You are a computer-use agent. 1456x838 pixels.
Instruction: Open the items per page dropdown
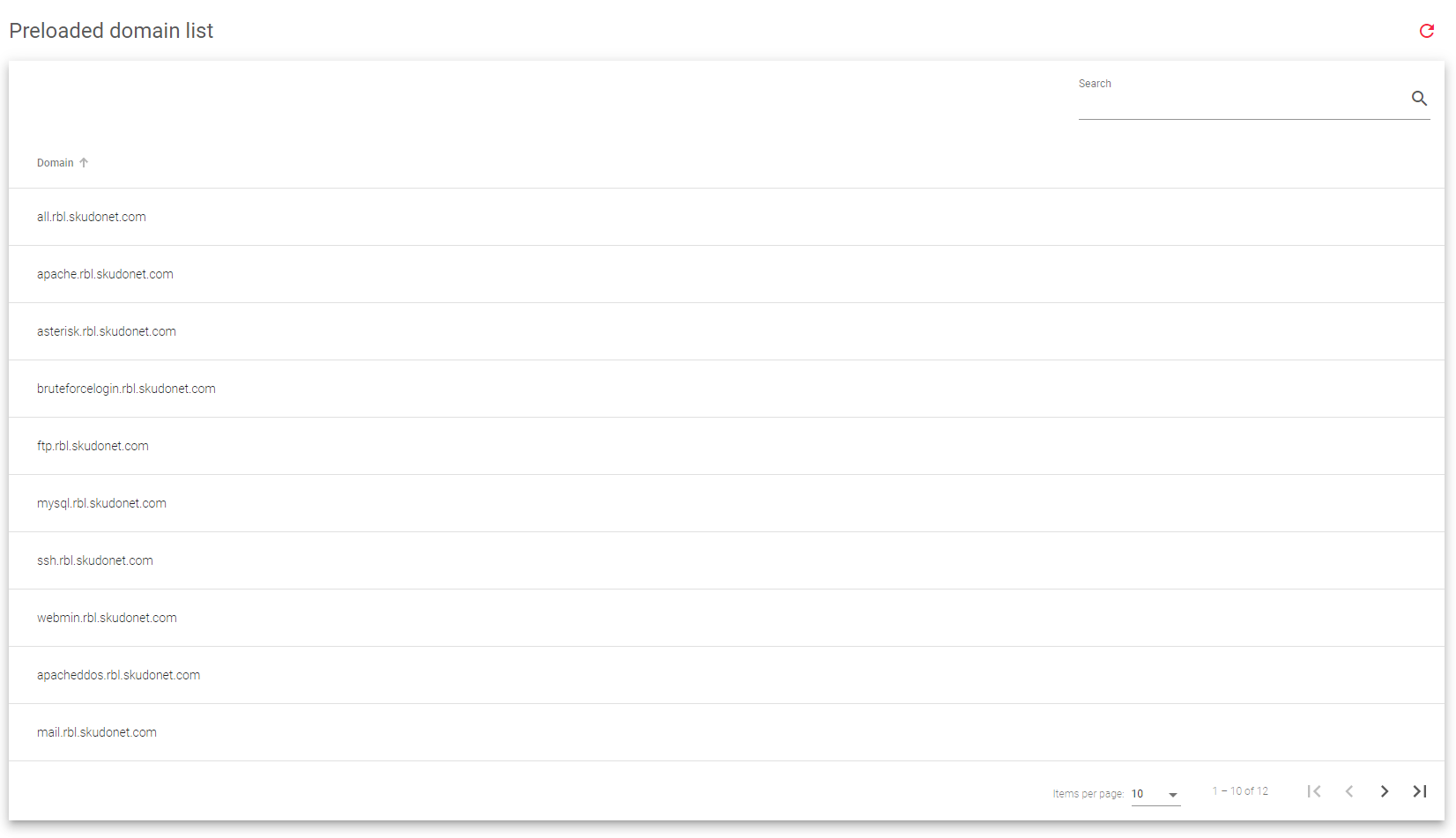(1155, 794)
